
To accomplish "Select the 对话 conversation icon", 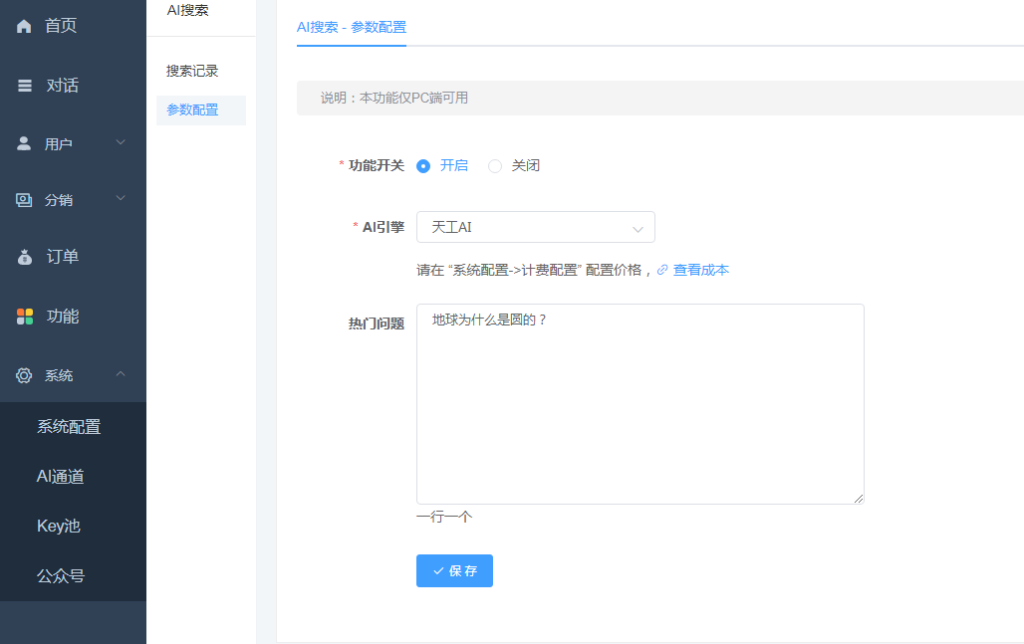I will tap(23, 85).
